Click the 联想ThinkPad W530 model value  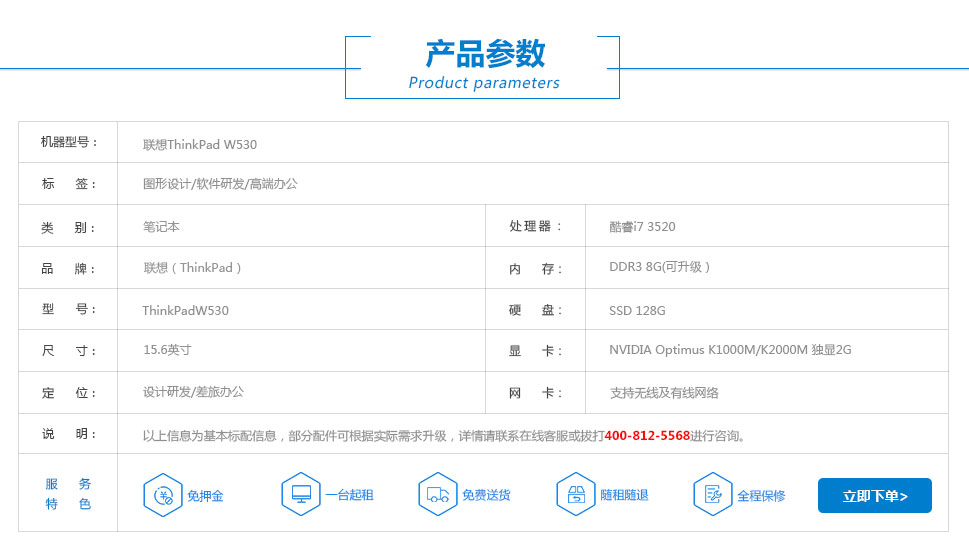click(200, 145)
